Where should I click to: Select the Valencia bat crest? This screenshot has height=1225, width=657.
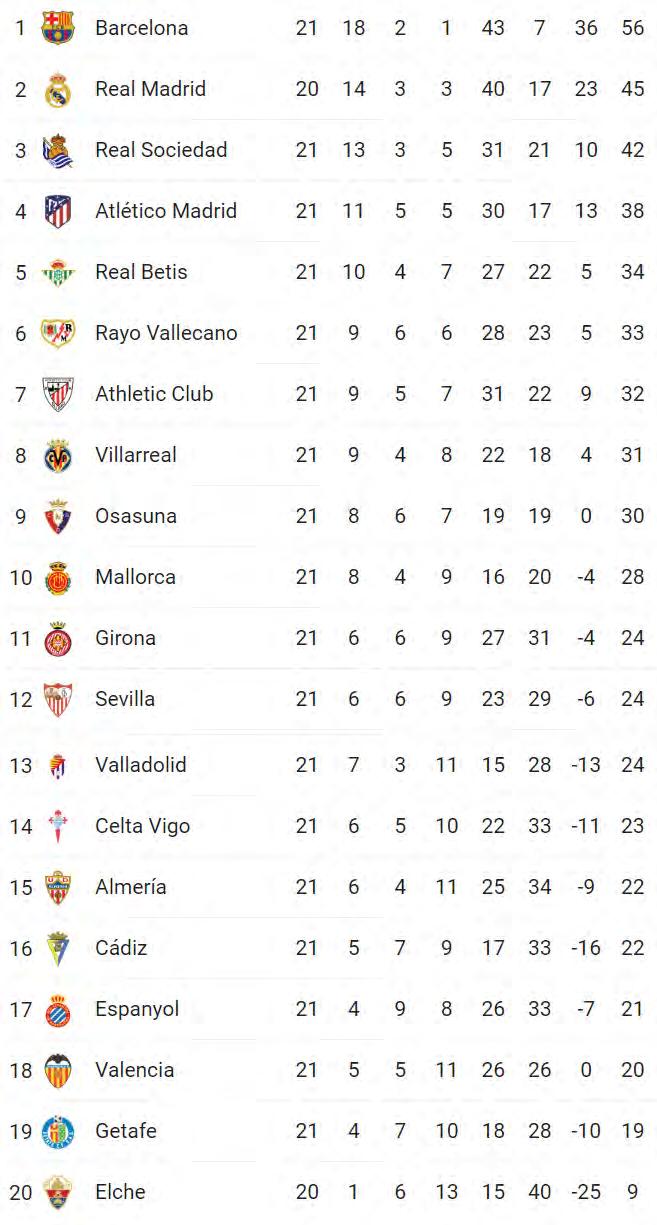pyautogui.click(x=58, y=1070)
